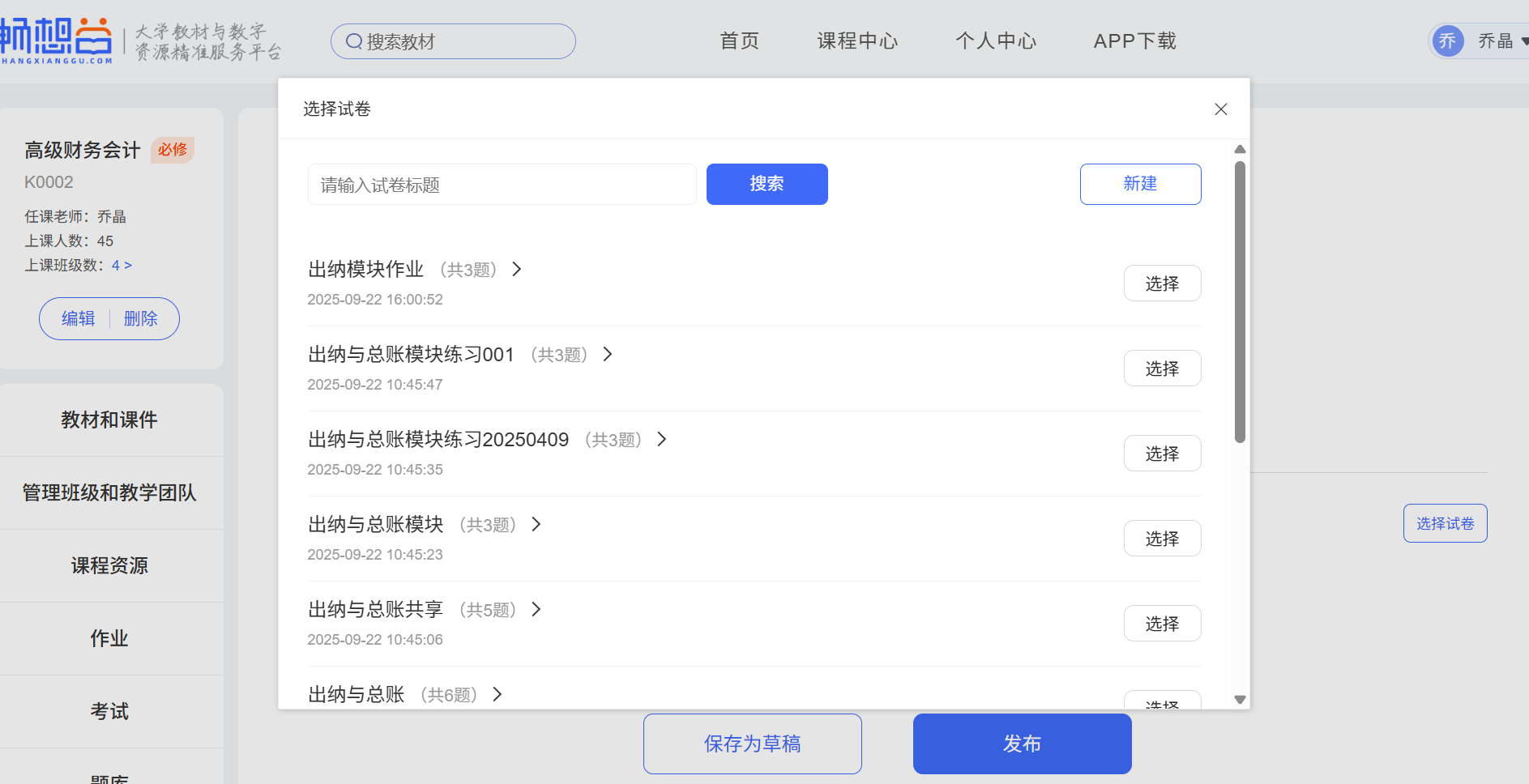Click the search magnifier icon in header
Viewport: 1529px width, 784px height.
(x=354, y=41)
